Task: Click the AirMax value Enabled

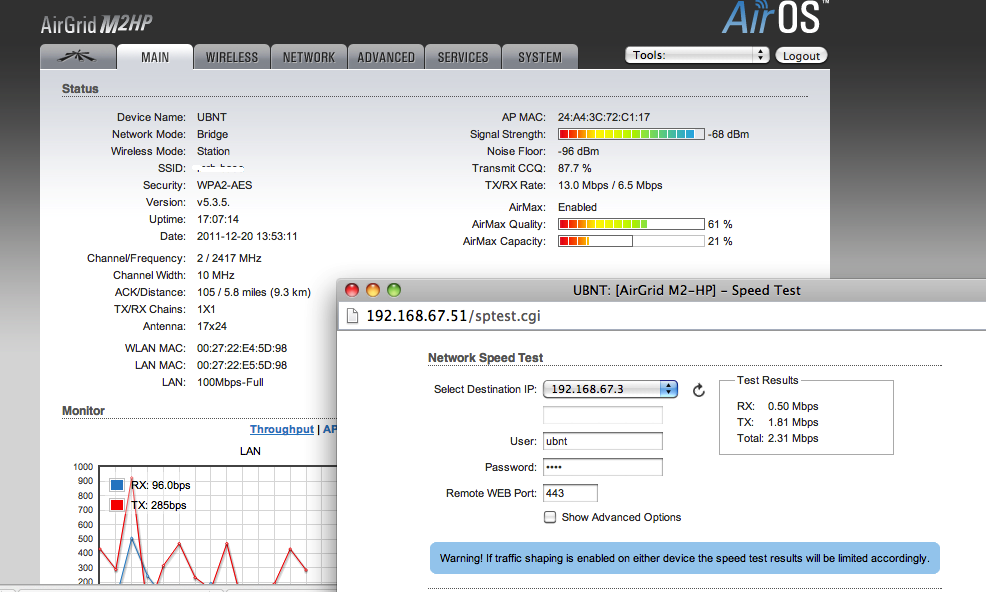Action: coord(577,207)
